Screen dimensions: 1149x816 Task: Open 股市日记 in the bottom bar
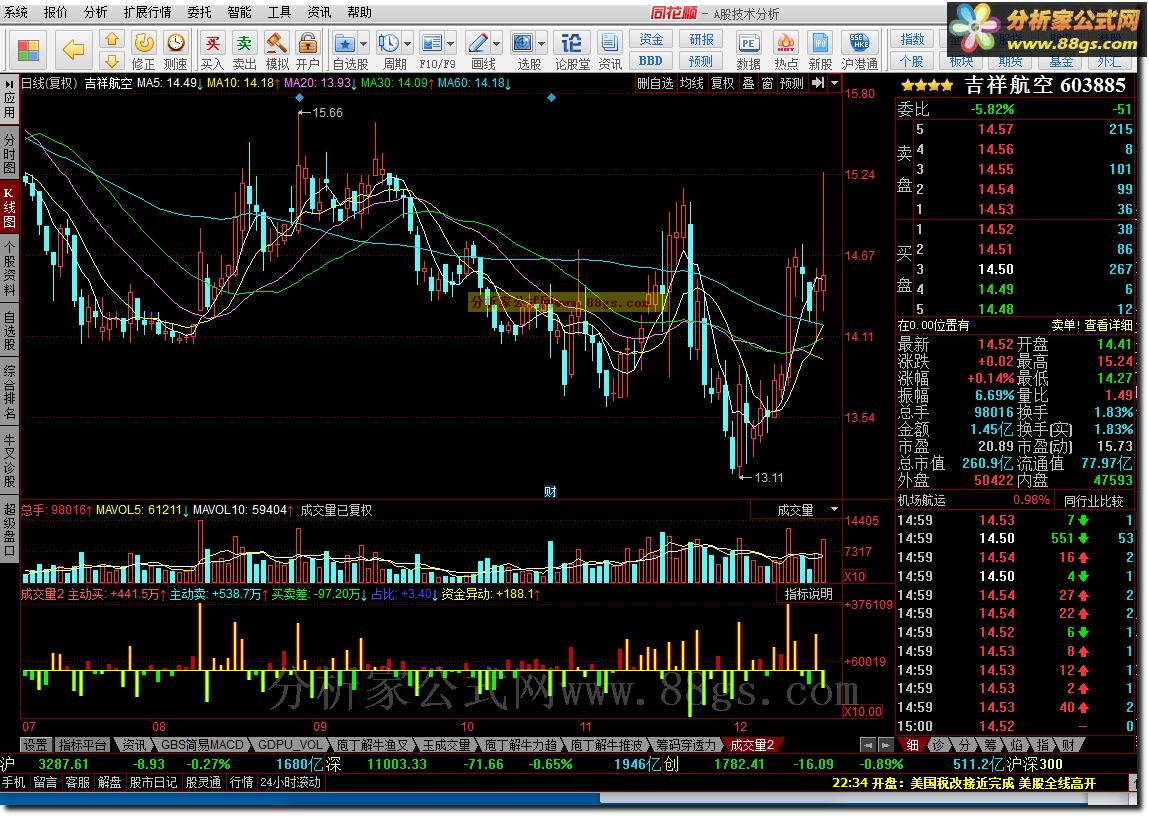coord(153,782)
